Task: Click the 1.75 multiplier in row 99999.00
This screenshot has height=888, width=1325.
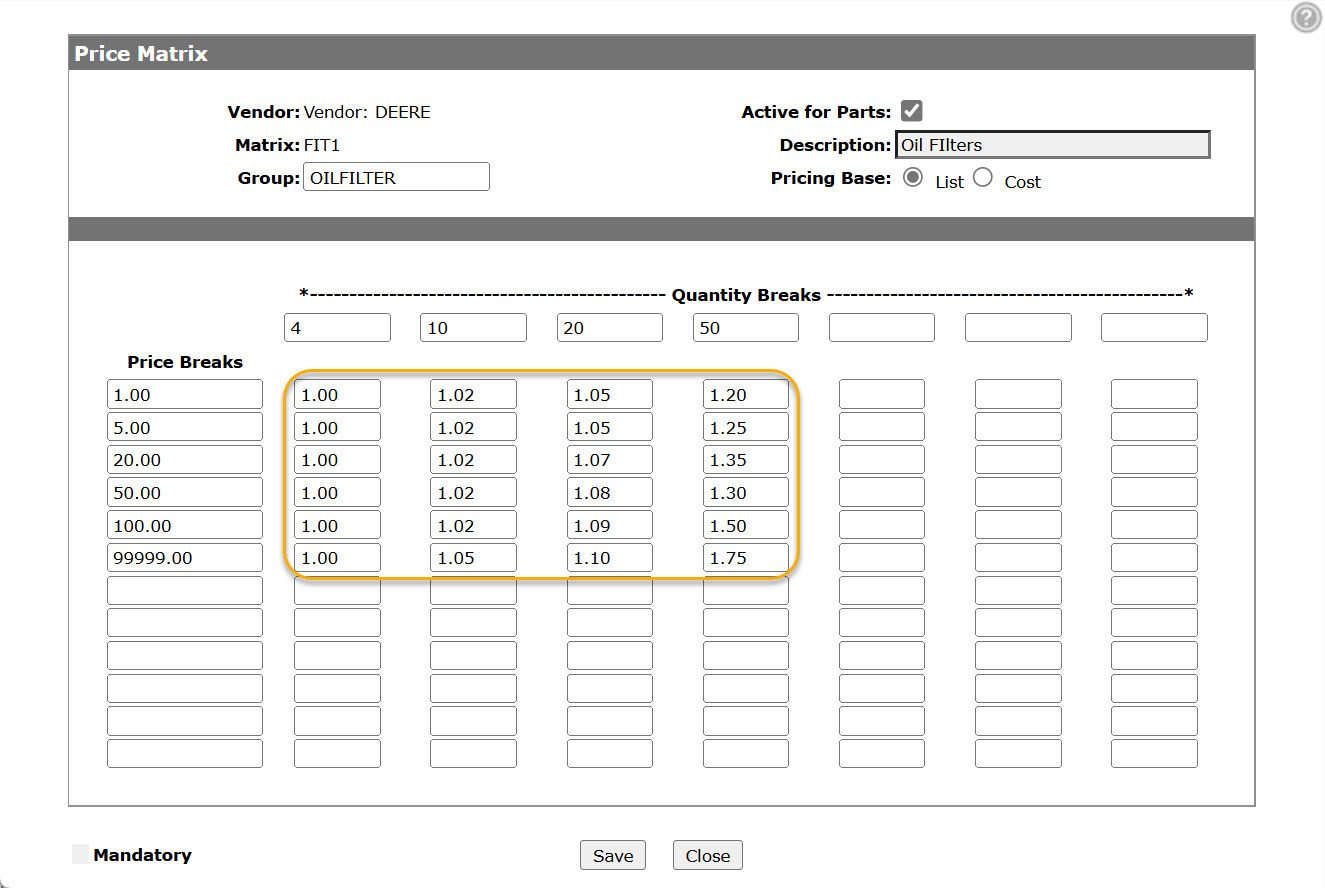Action: click(746, 558)
